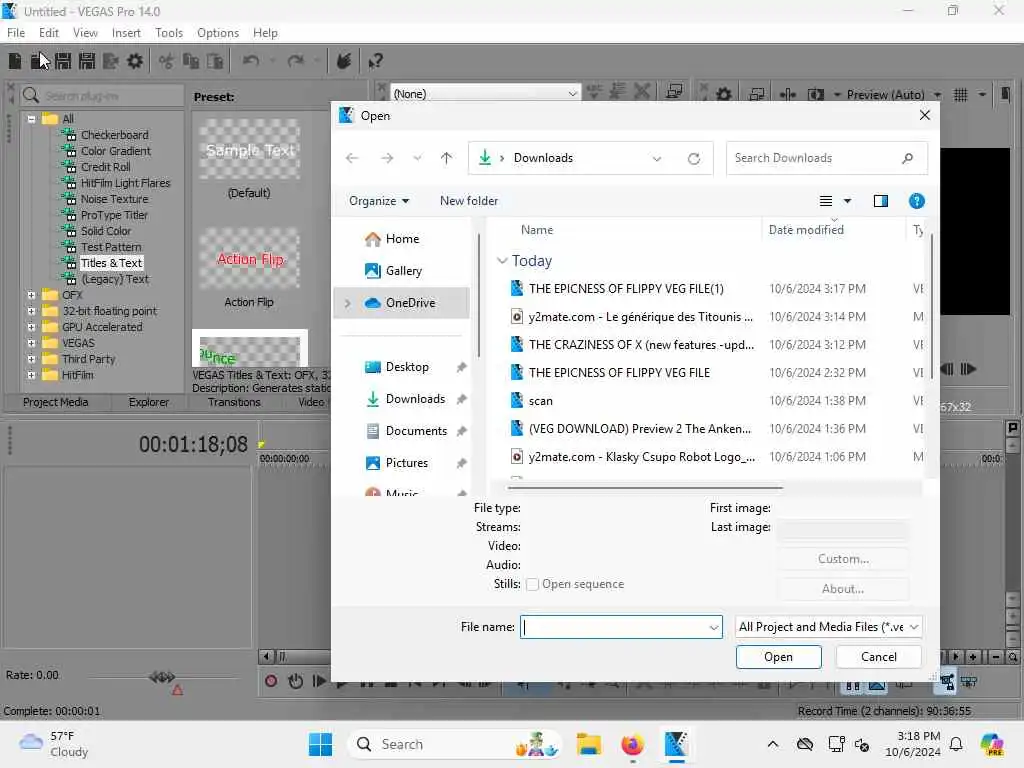Click Copy icon in VEGAS toolbar
This screenshot has height=768, width=1024.
pyautogui.click(x=191, y=61)
